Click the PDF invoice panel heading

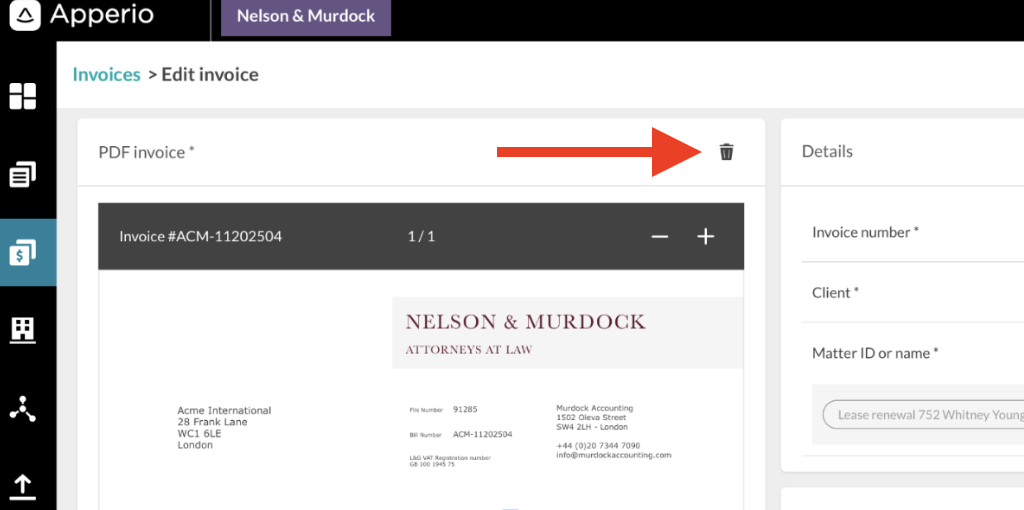tap(147, 152)
